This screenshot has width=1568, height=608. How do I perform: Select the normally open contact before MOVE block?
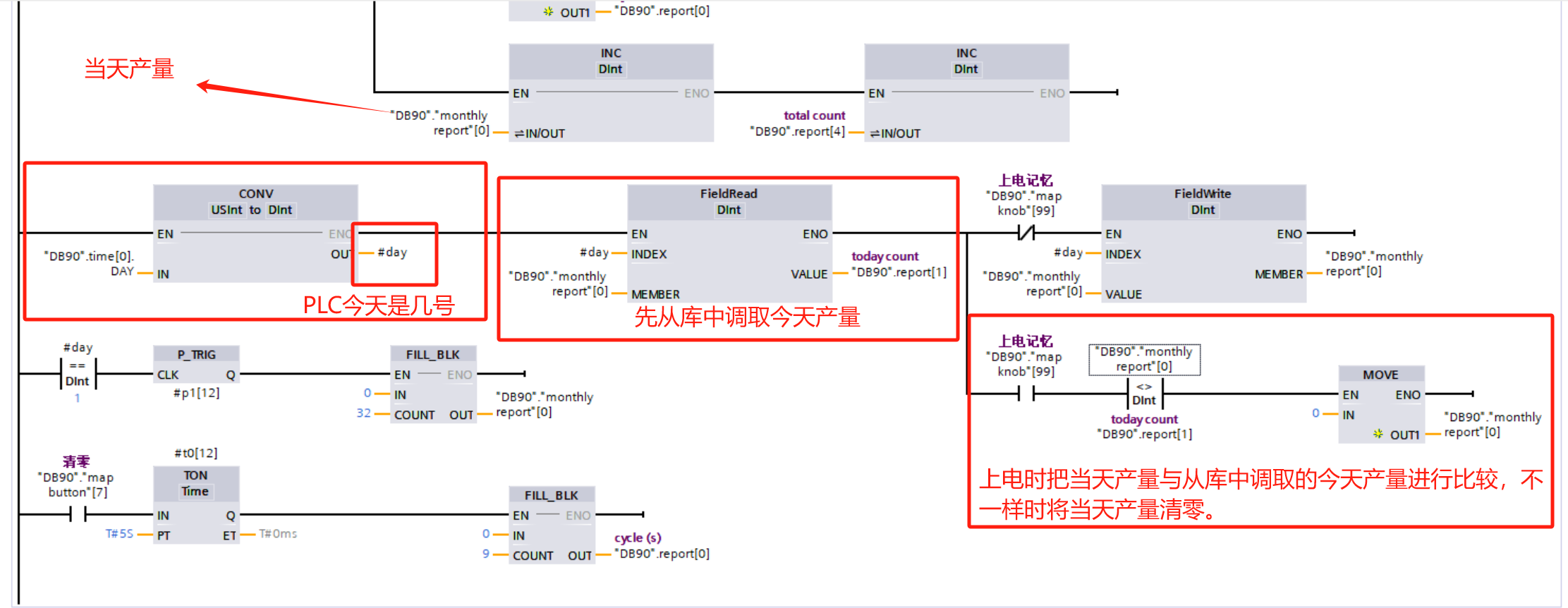(1026, 394)
